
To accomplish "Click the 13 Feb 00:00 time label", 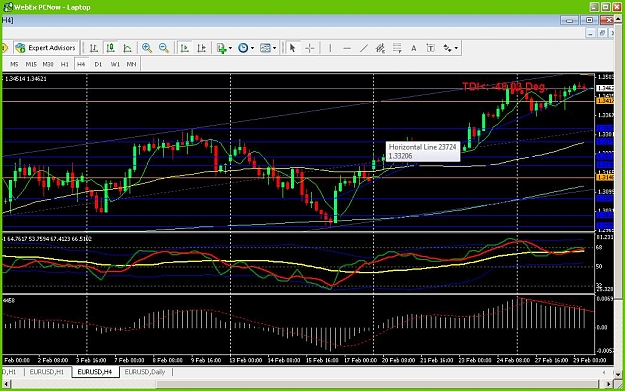I will (x=246, y=360).
